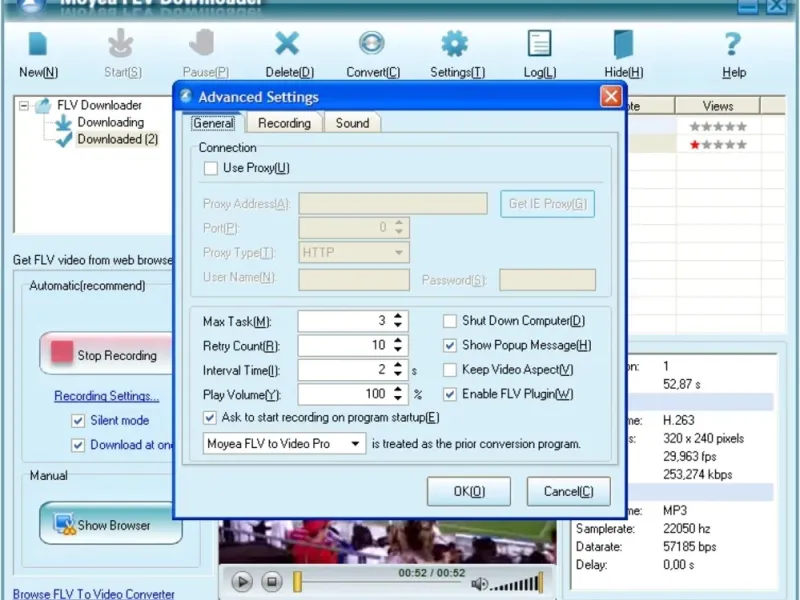
Task: Mute audio using the speaker icon
Action: pos(479,584)
